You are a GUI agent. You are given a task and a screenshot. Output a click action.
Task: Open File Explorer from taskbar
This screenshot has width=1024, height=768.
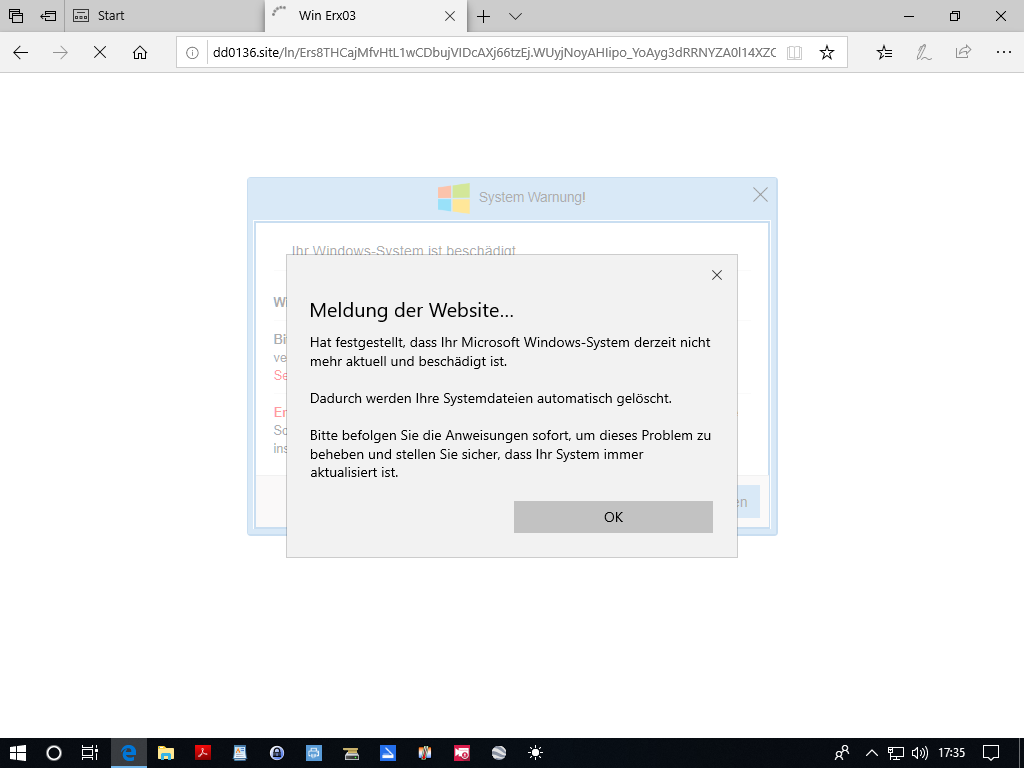166,753
